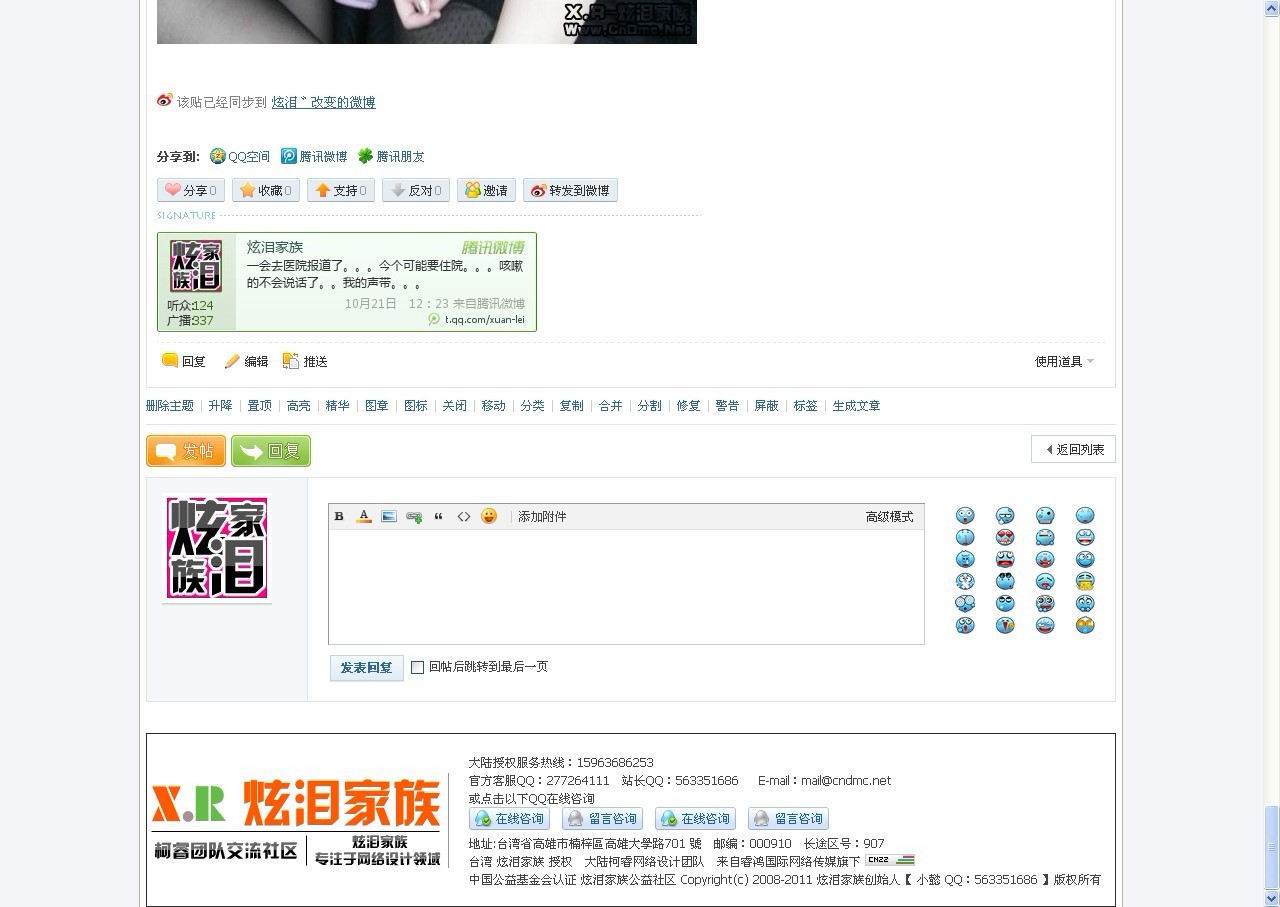
Task: Click 添加附件 to add an attachment
Action: pyautogui.click(x=542, y=517)
